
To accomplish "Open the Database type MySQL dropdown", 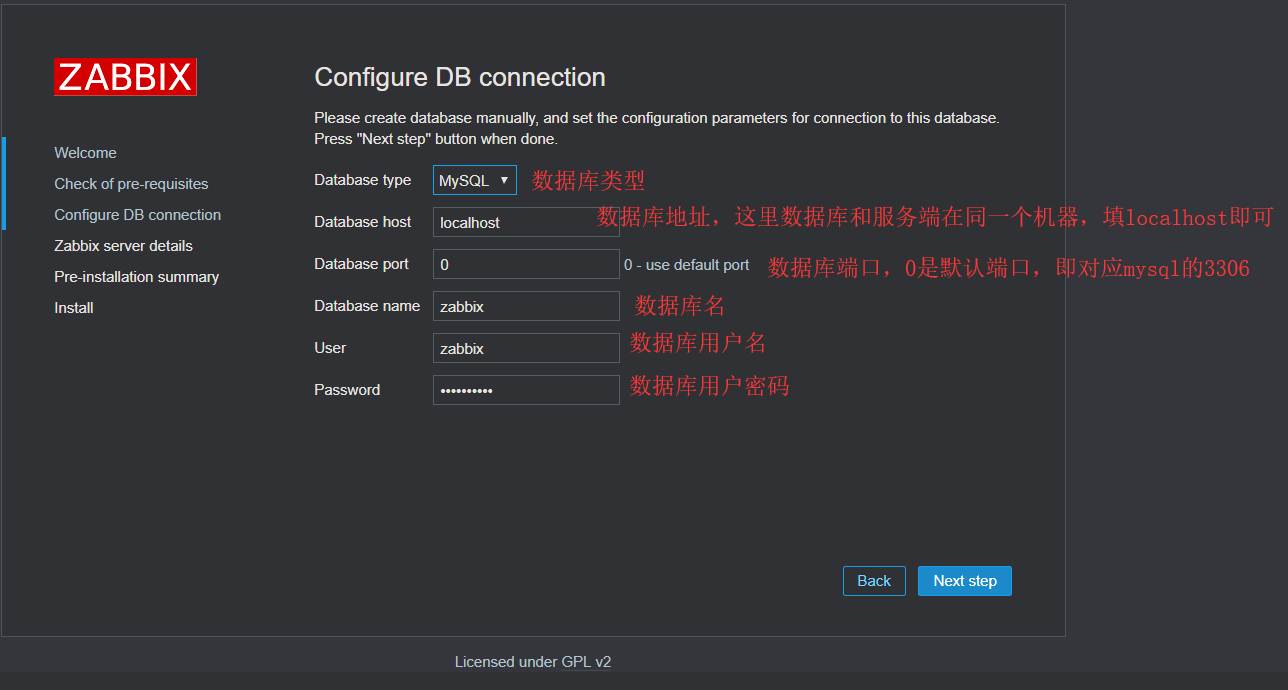I will tap(475, 181).
